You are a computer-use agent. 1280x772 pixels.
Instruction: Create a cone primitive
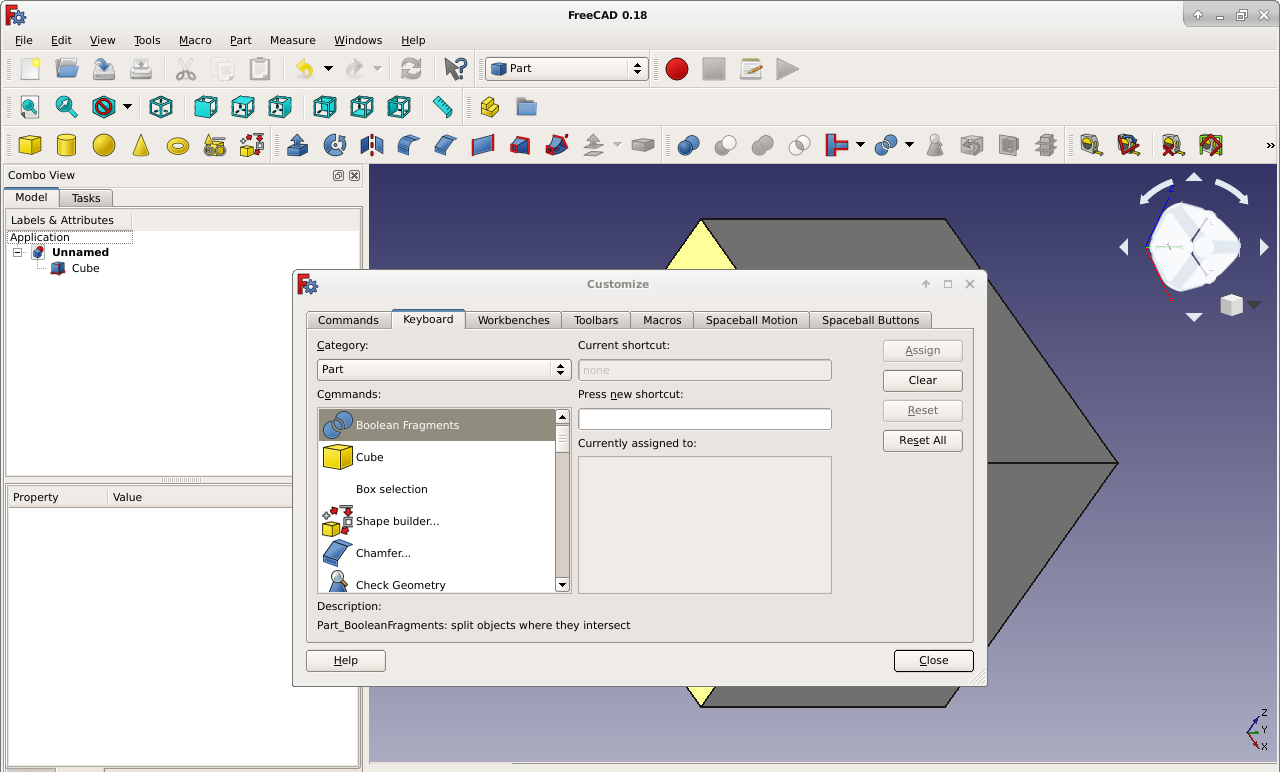pos(141,146)
